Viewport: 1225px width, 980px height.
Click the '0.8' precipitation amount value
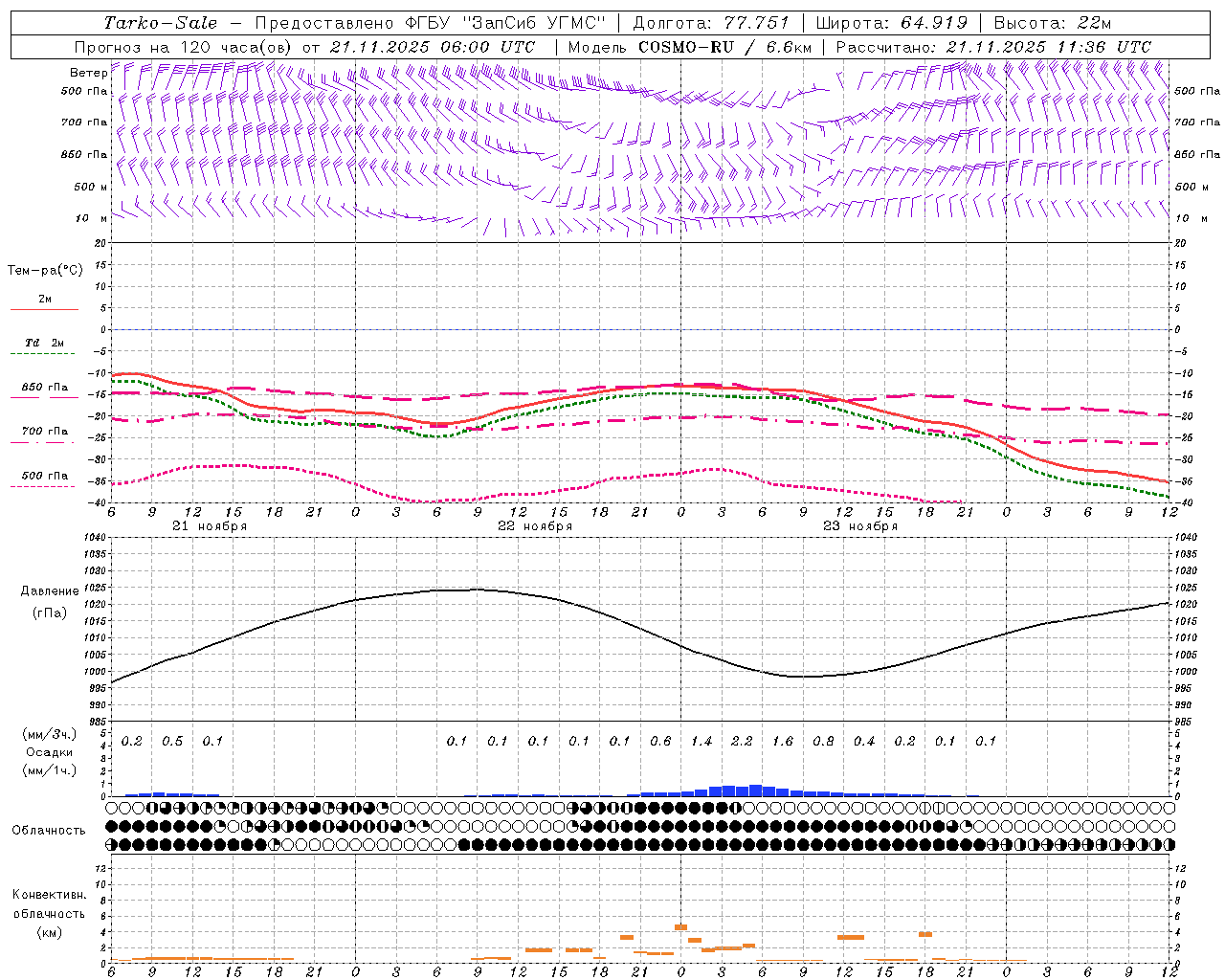823,741
